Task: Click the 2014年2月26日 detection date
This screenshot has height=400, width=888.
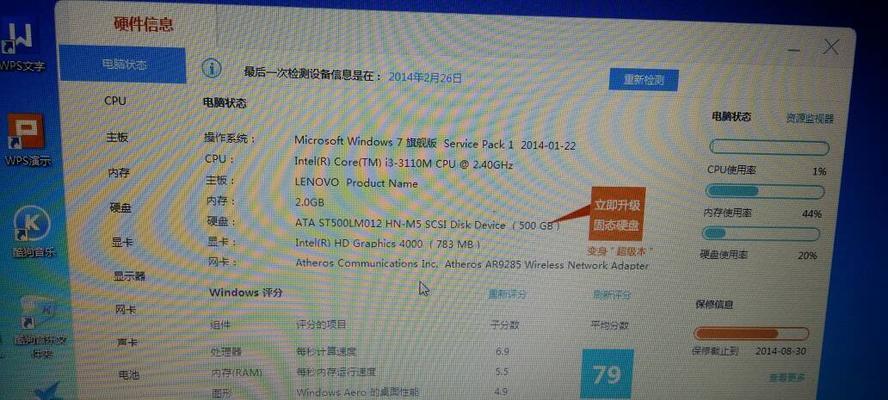Action: (425, 78)
